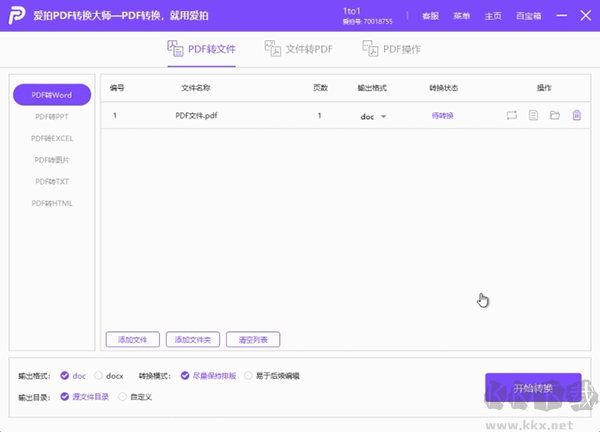Click the 清空列表 button
Viewport: 600px width, 432px height.
[253, 339]
